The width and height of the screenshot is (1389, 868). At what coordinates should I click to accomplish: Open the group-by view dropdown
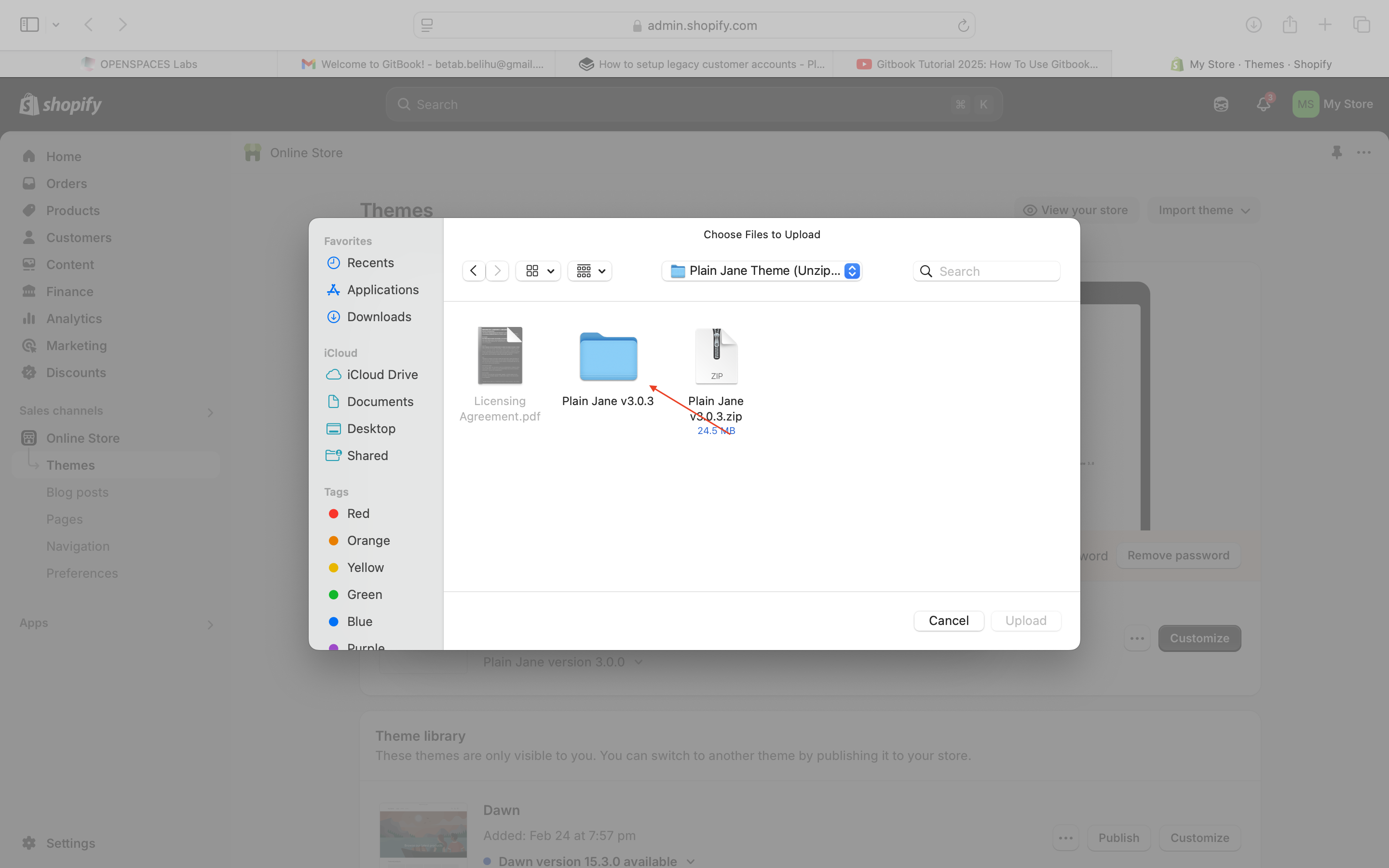(590, 271)
